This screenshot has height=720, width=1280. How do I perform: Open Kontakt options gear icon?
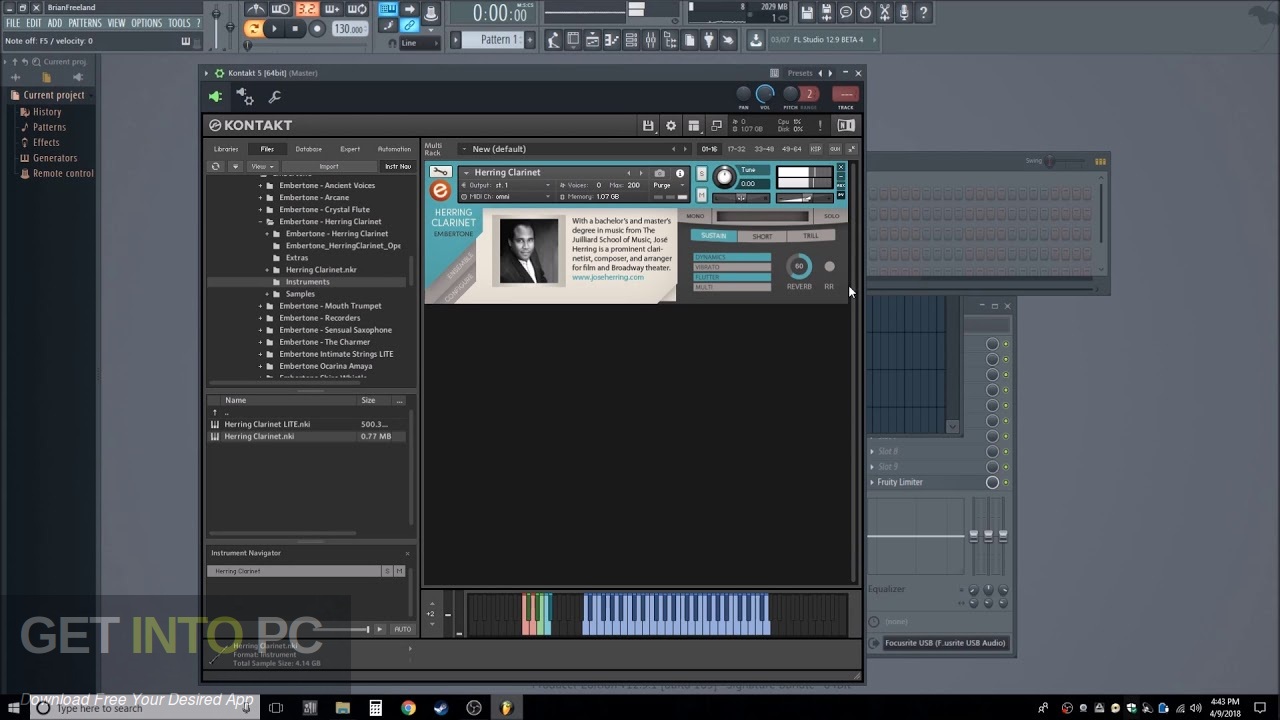pos(671,125)
